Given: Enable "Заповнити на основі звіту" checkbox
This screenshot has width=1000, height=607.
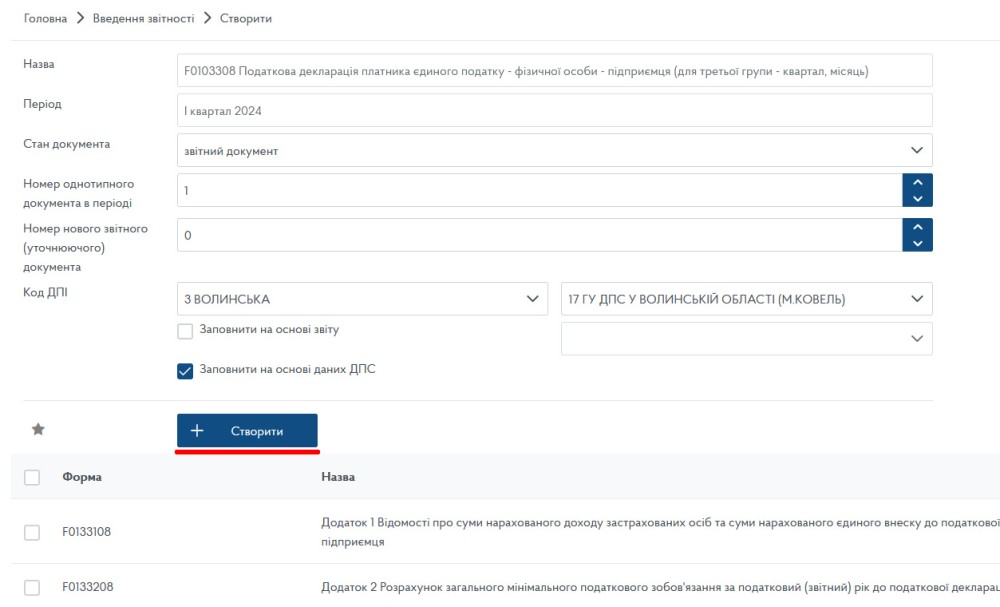Looking at the screenshot, I should coord(185,331).
